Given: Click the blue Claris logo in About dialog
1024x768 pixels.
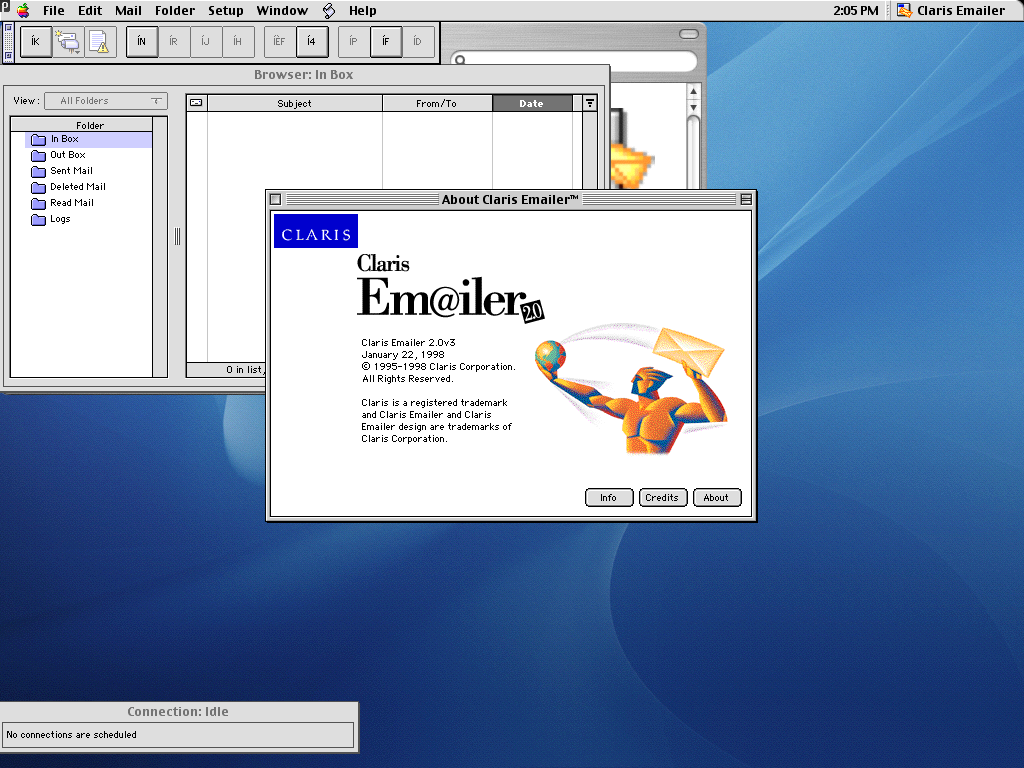Looking at the screenshot, I should [316, 231].
